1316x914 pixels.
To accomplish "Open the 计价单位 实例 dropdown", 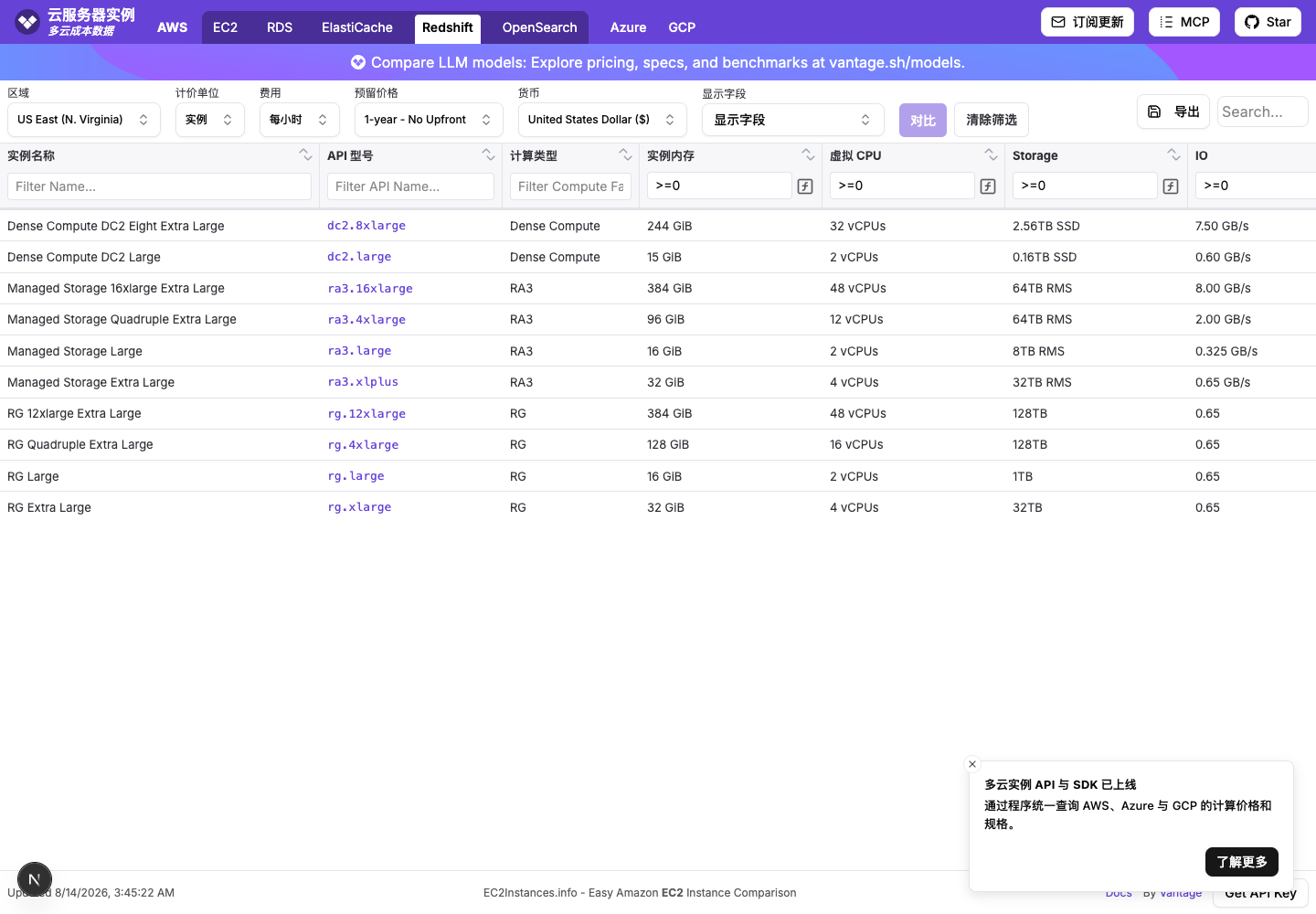I will [210, 120].
